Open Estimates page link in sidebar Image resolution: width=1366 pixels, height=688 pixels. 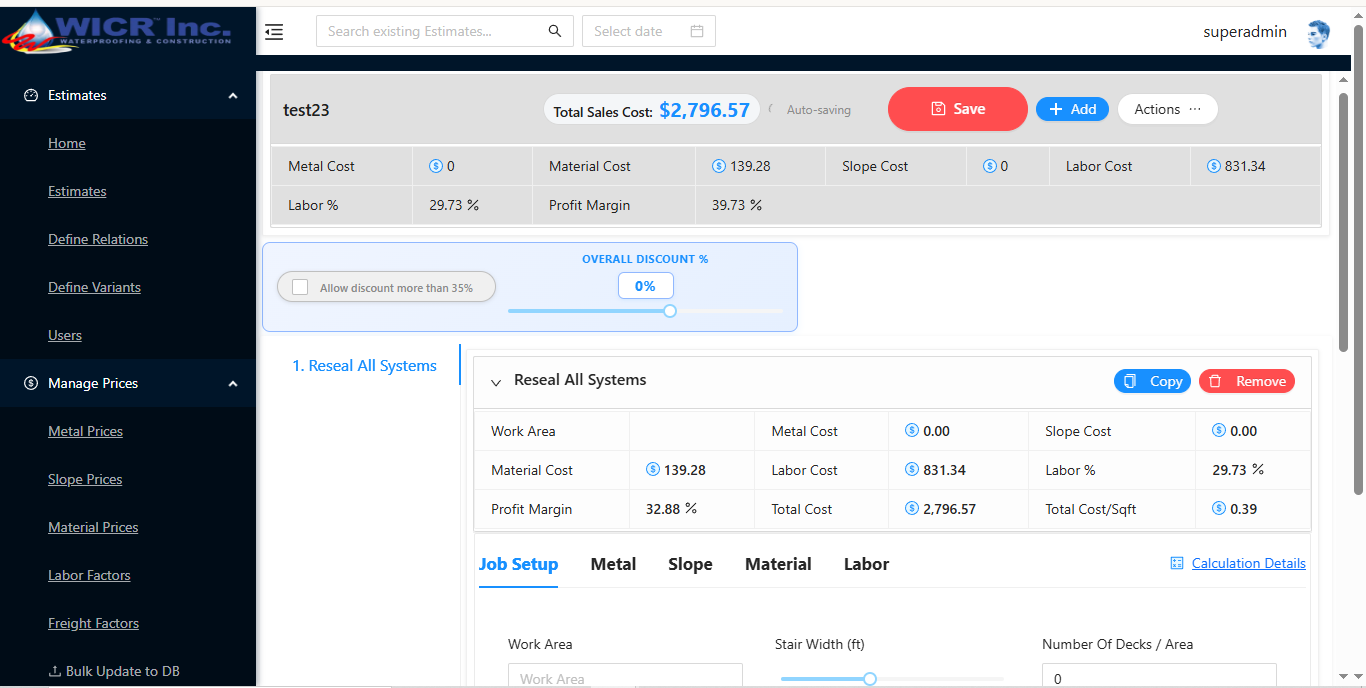click(77, 192)
